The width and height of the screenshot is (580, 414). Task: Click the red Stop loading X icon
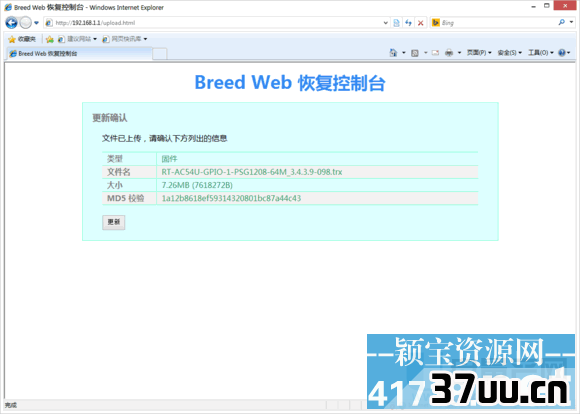pyautogui.click(x=421, y=23)
